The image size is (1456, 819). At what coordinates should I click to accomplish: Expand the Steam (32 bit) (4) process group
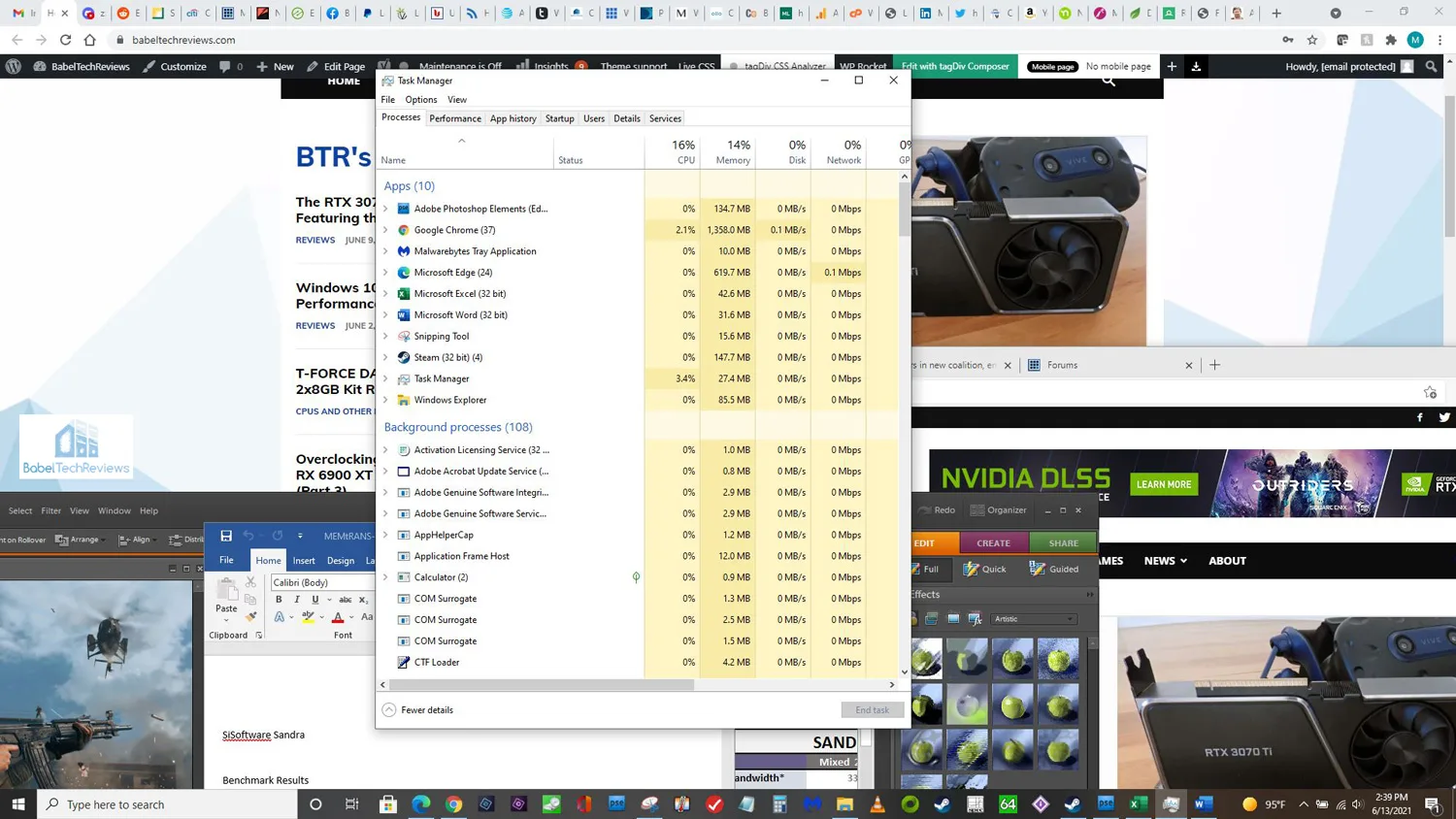tap(385, 357)
